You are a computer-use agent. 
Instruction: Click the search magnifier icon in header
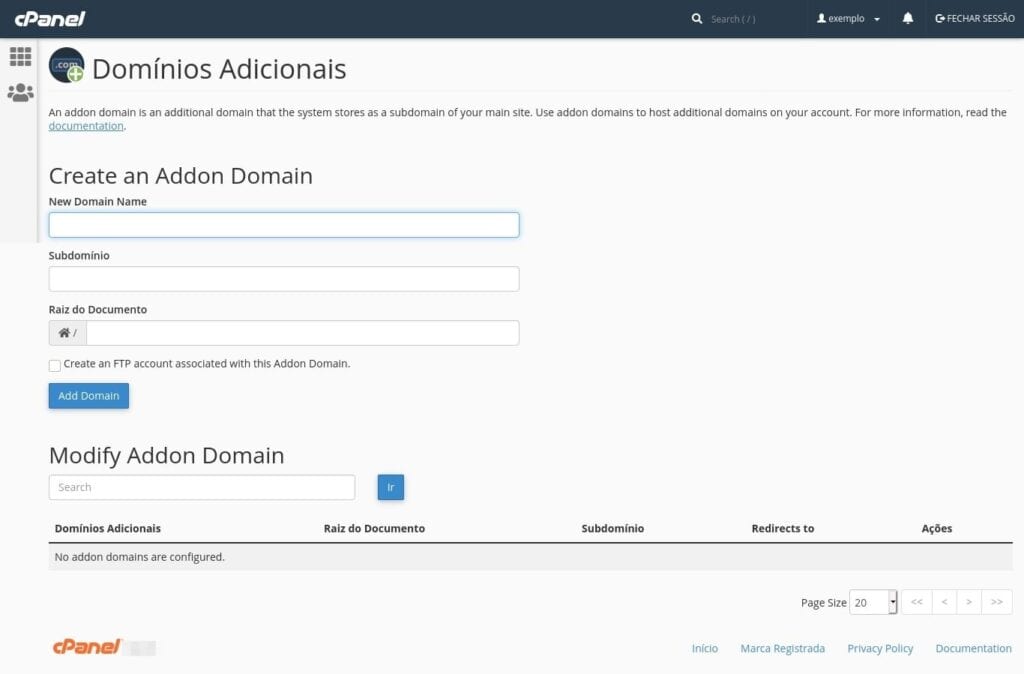(x=697, y=19)
